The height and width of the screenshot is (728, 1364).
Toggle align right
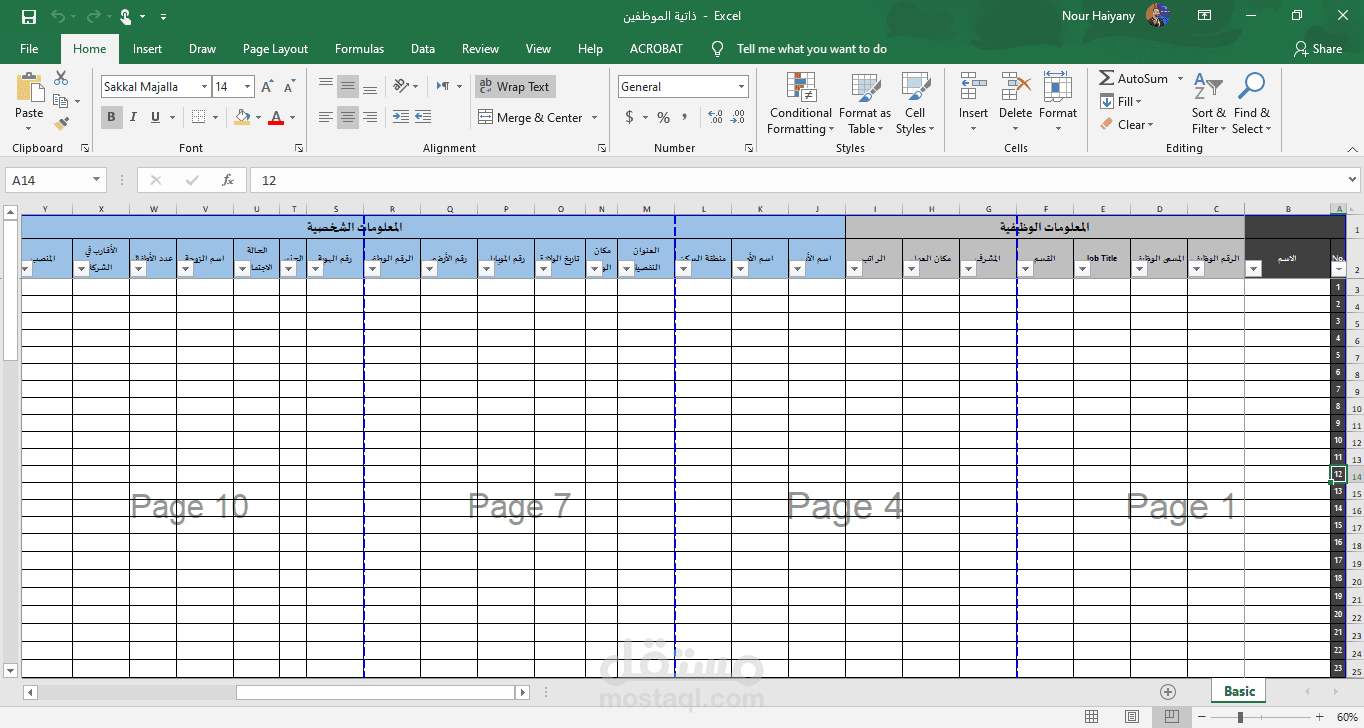pyautogui.click(x=370, y=117)
